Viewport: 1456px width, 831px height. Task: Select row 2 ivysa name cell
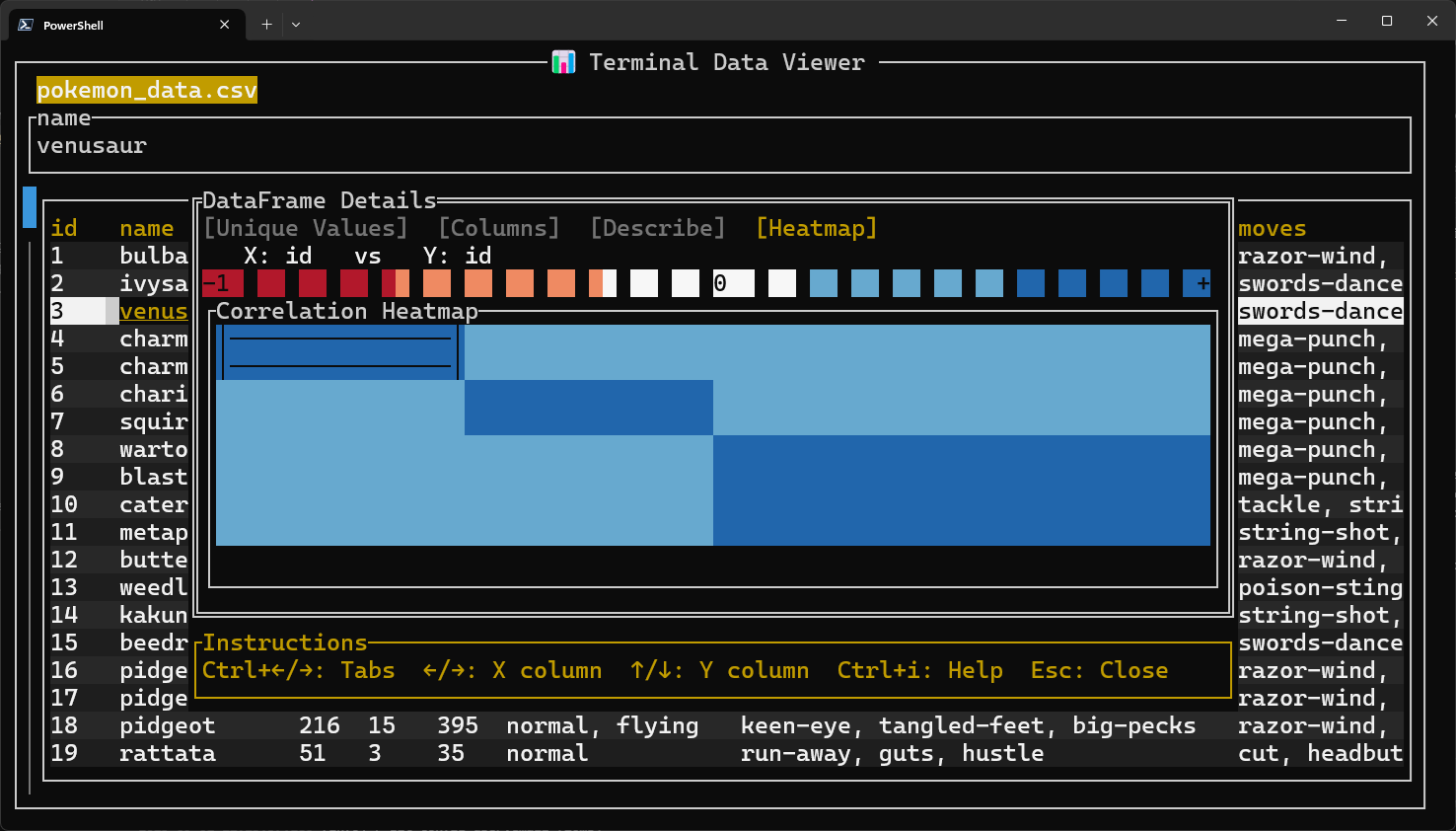(x=154, y=283)
